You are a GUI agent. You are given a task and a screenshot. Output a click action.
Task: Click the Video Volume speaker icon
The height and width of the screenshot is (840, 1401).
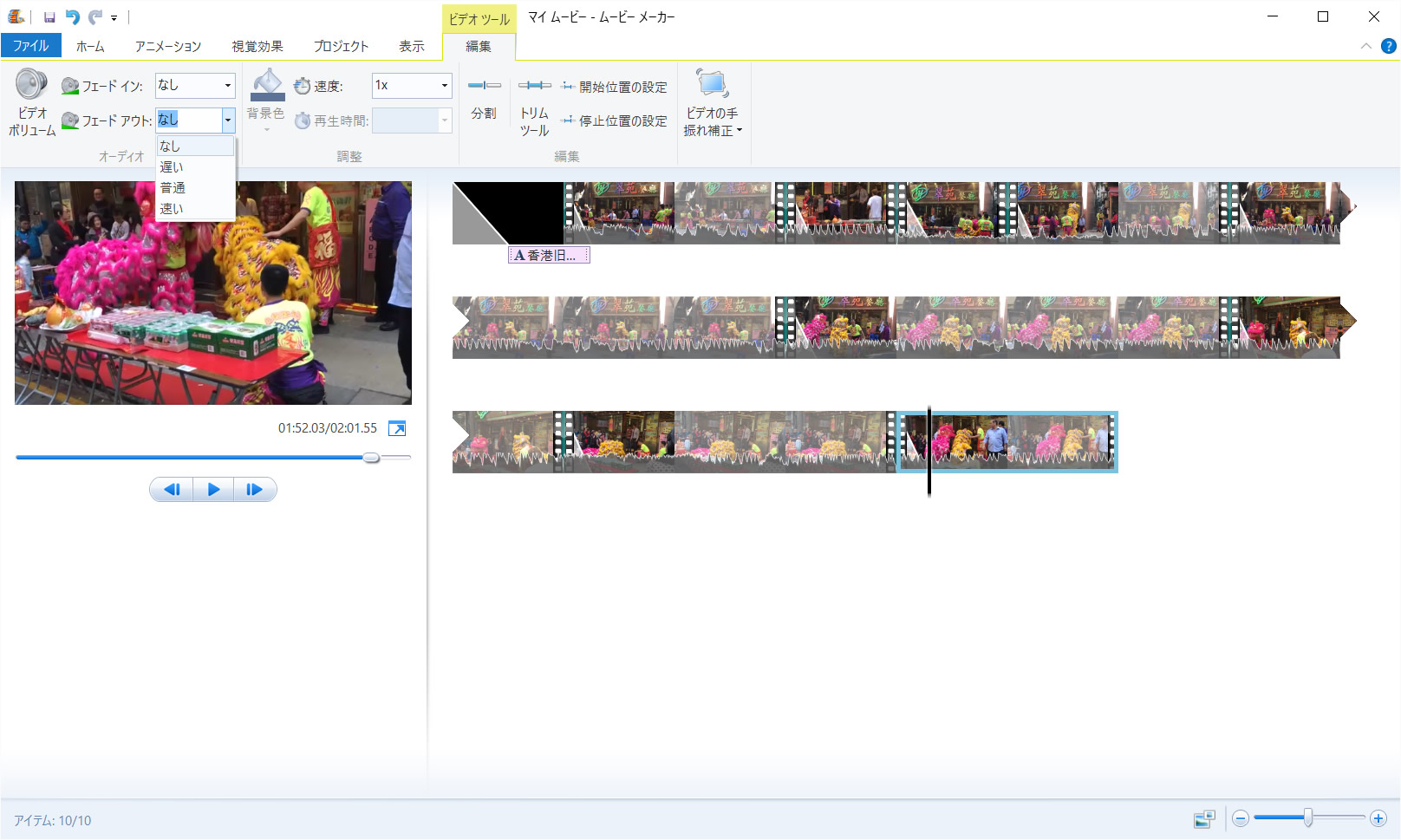pos(31,85)
